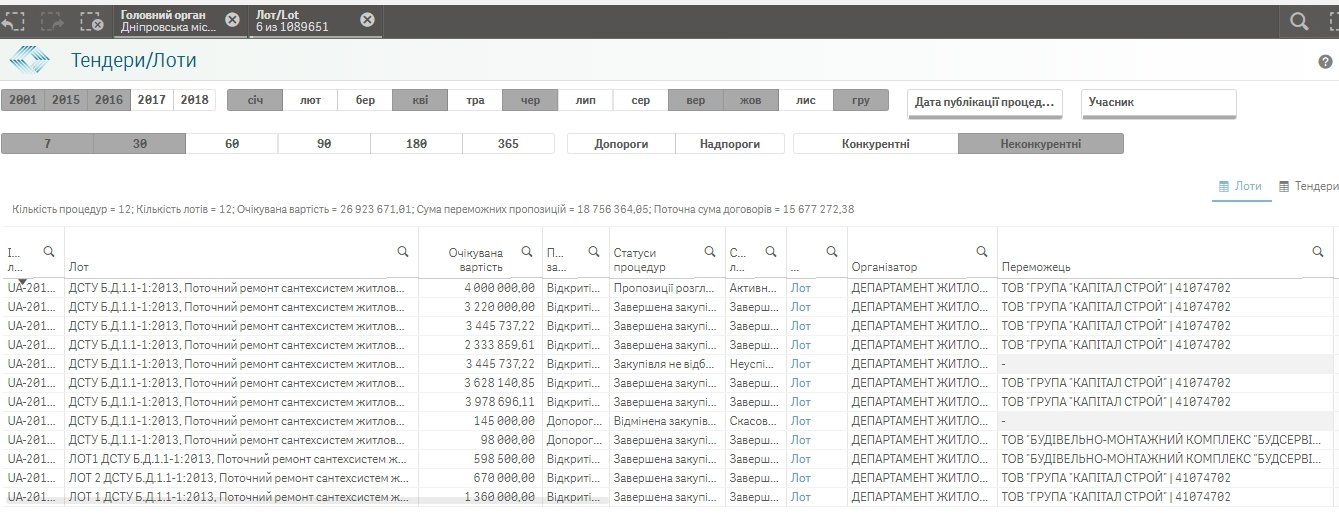
Task: Search in the Статуси процедур column
Action: click(x=710, y=252)
